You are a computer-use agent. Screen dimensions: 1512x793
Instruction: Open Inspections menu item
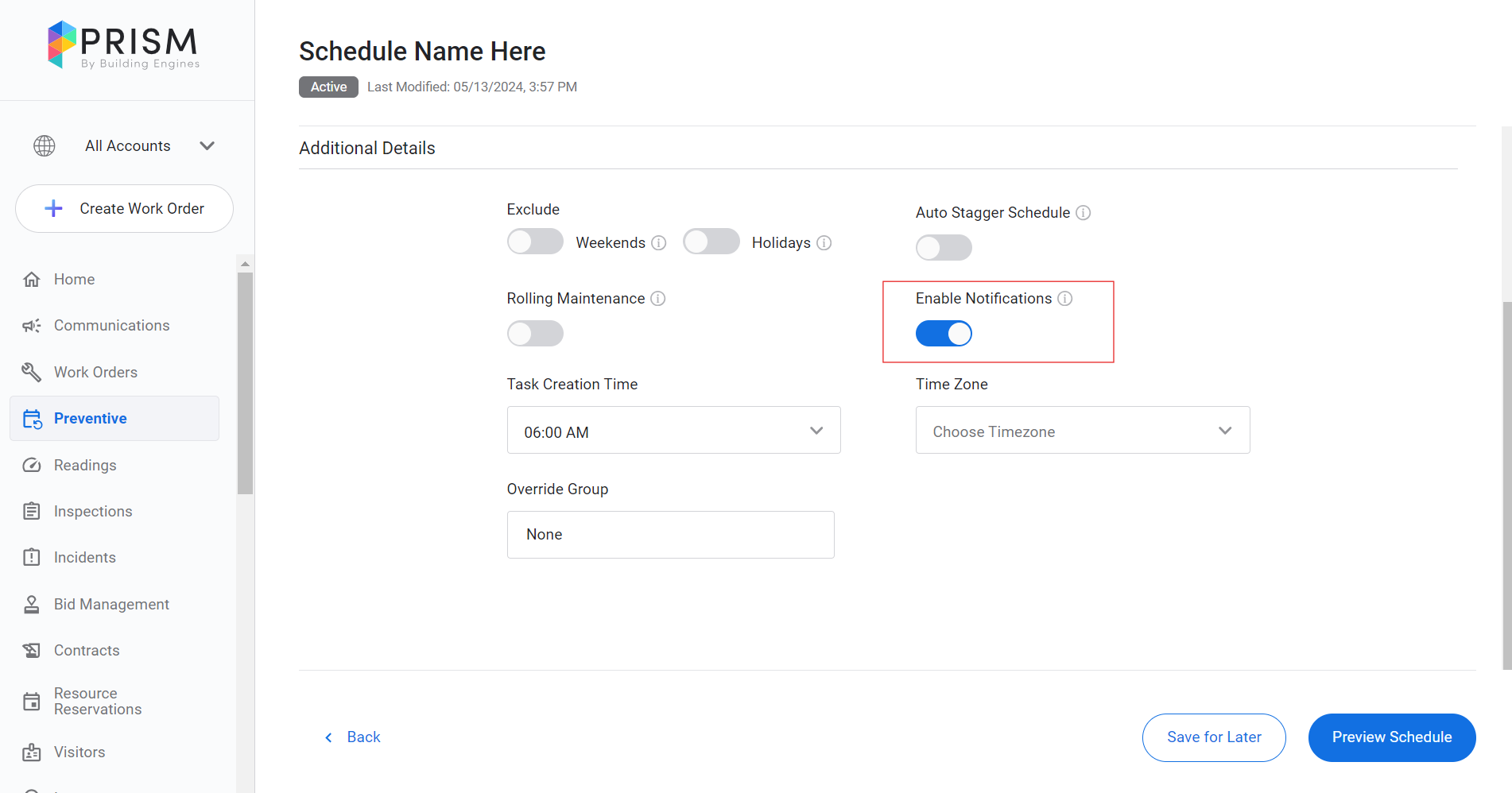(114, 511)
